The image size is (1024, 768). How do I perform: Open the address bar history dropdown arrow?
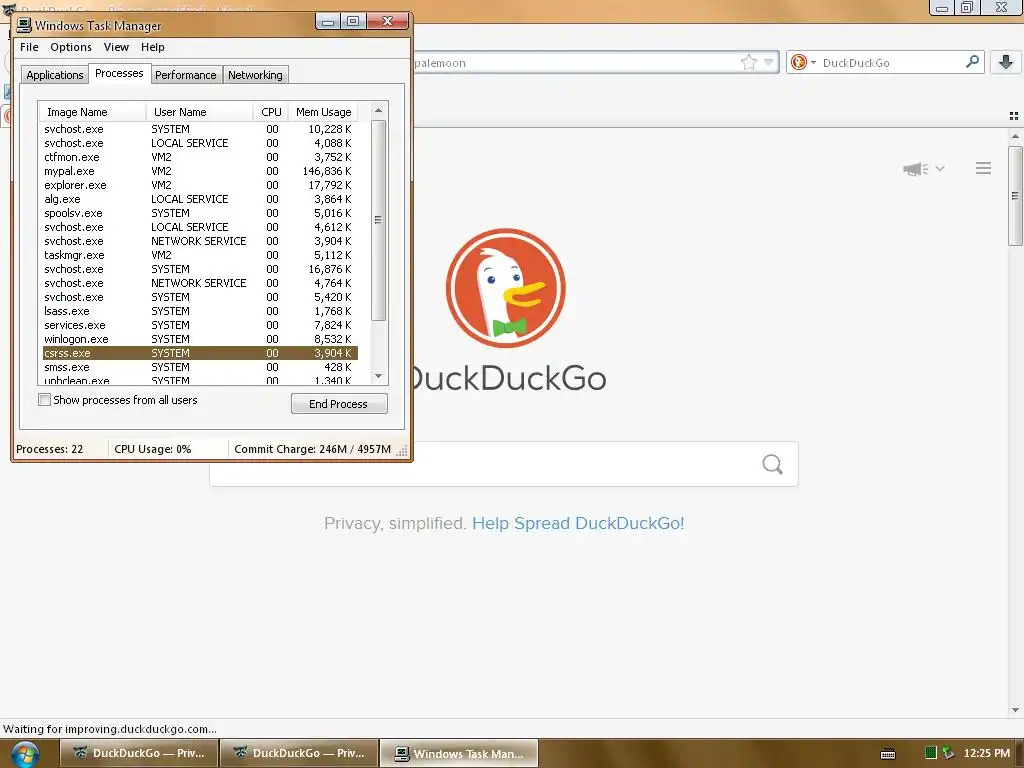[769, 63]
